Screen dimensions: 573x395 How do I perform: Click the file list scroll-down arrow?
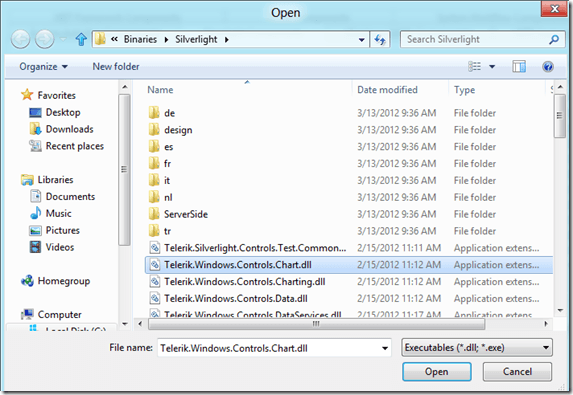click(x=560, y=310)
